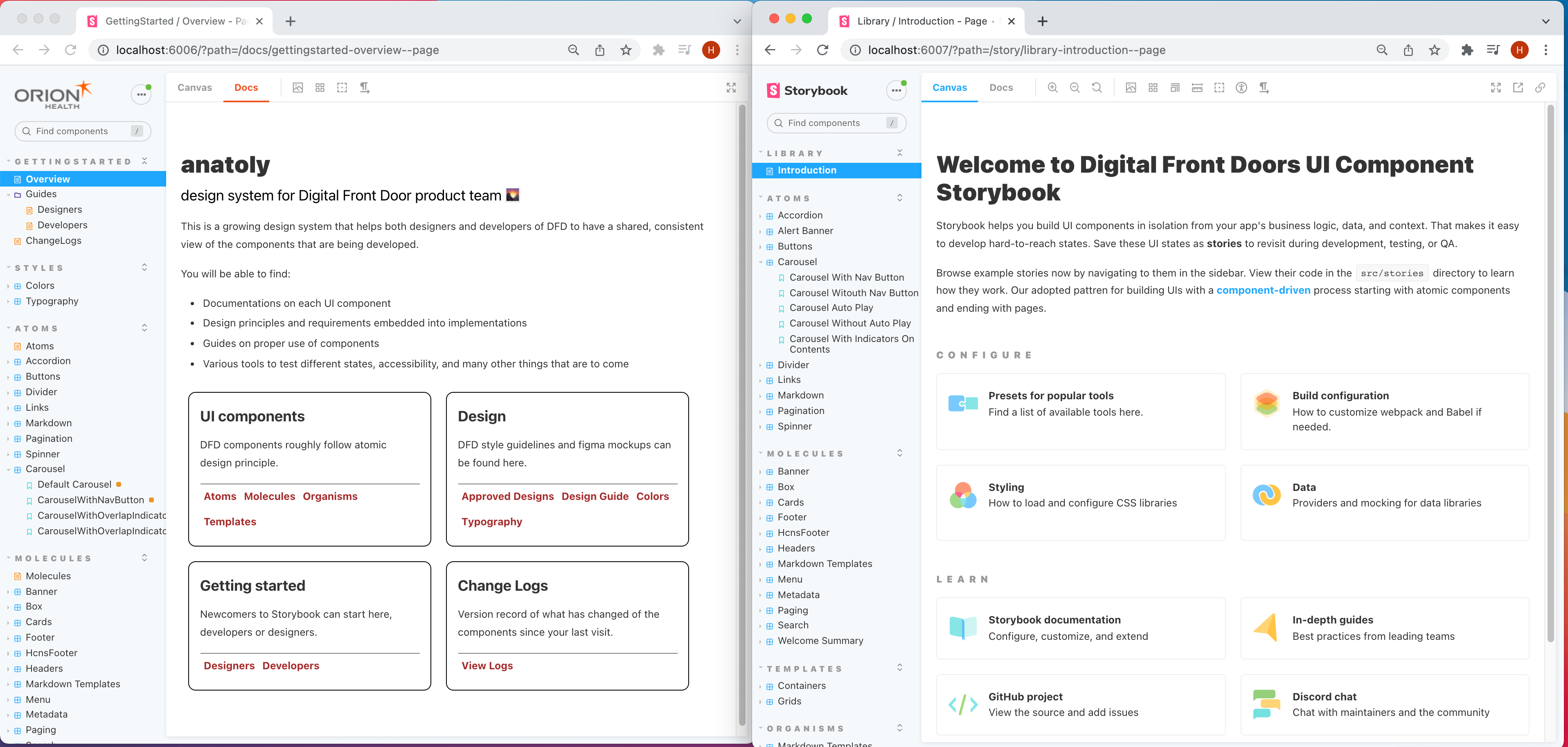Select Carousel Auto Play story in right sidebar
Viewport: 1568px width, 747px height.
831,308
